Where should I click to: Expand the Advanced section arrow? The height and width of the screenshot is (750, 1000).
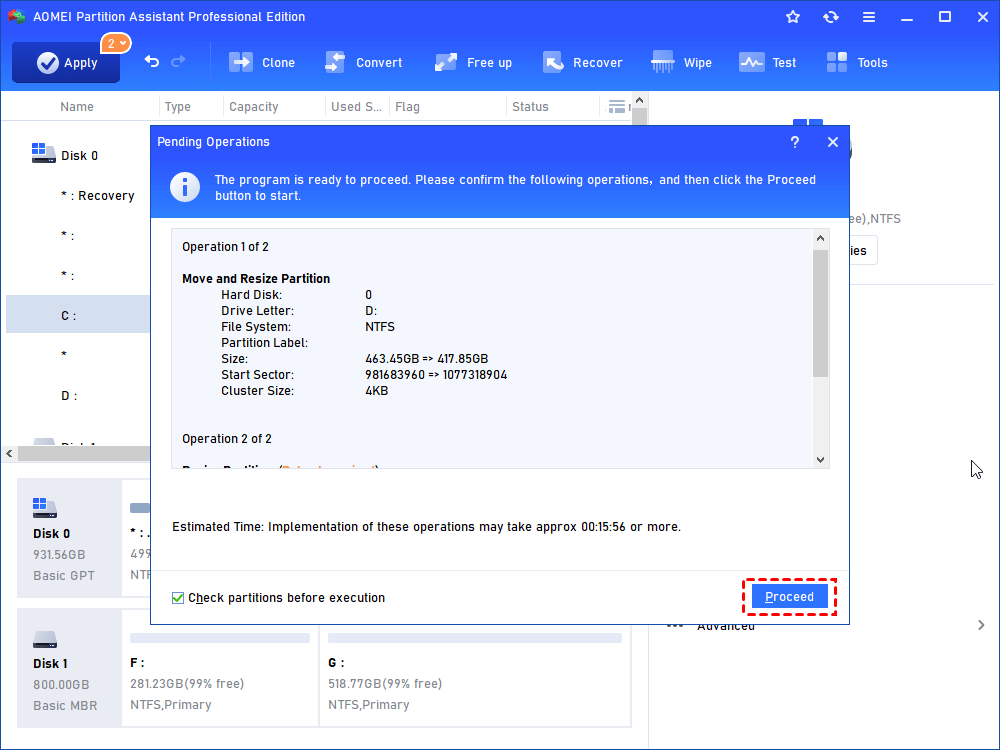981,625
